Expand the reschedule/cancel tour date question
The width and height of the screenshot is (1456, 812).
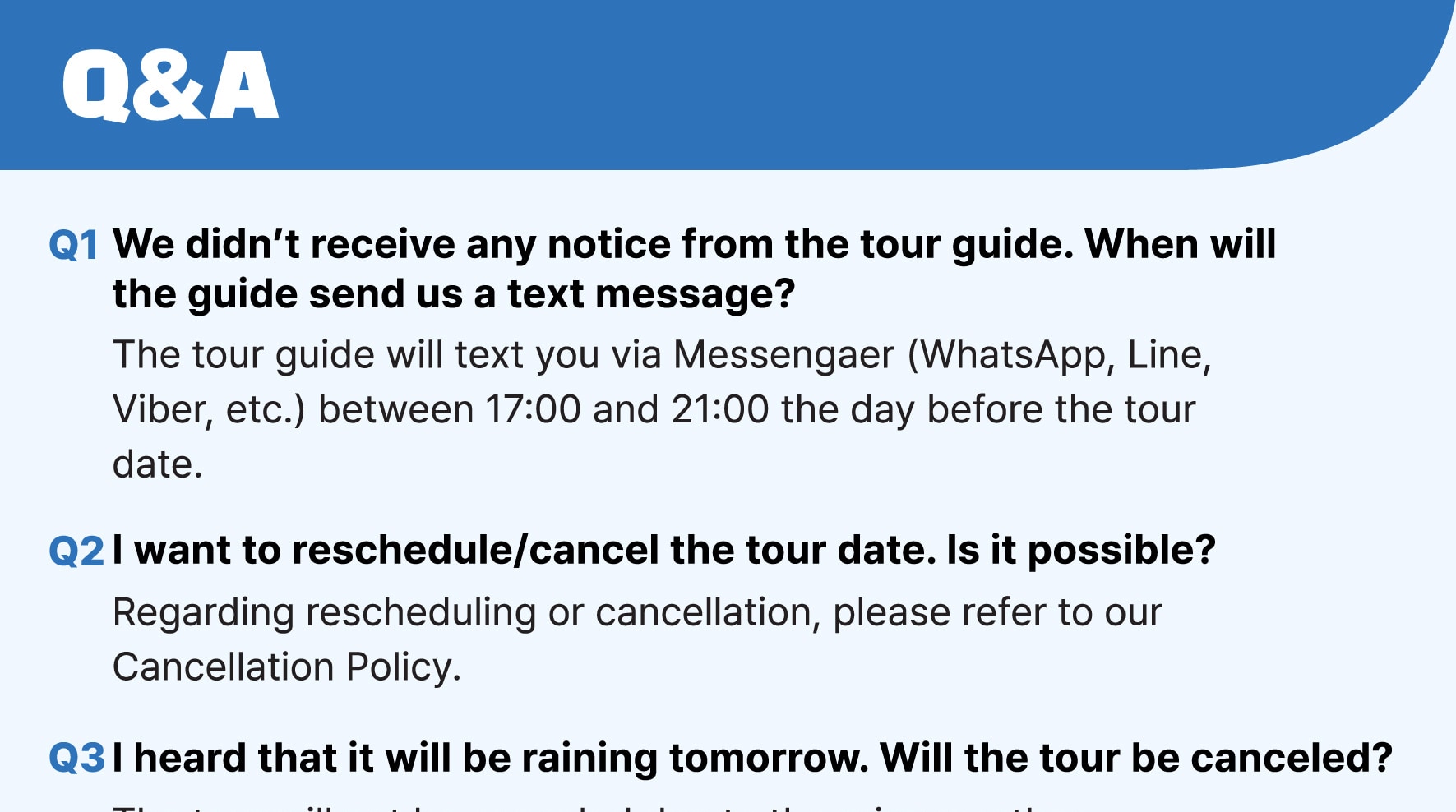click(663, 550)
